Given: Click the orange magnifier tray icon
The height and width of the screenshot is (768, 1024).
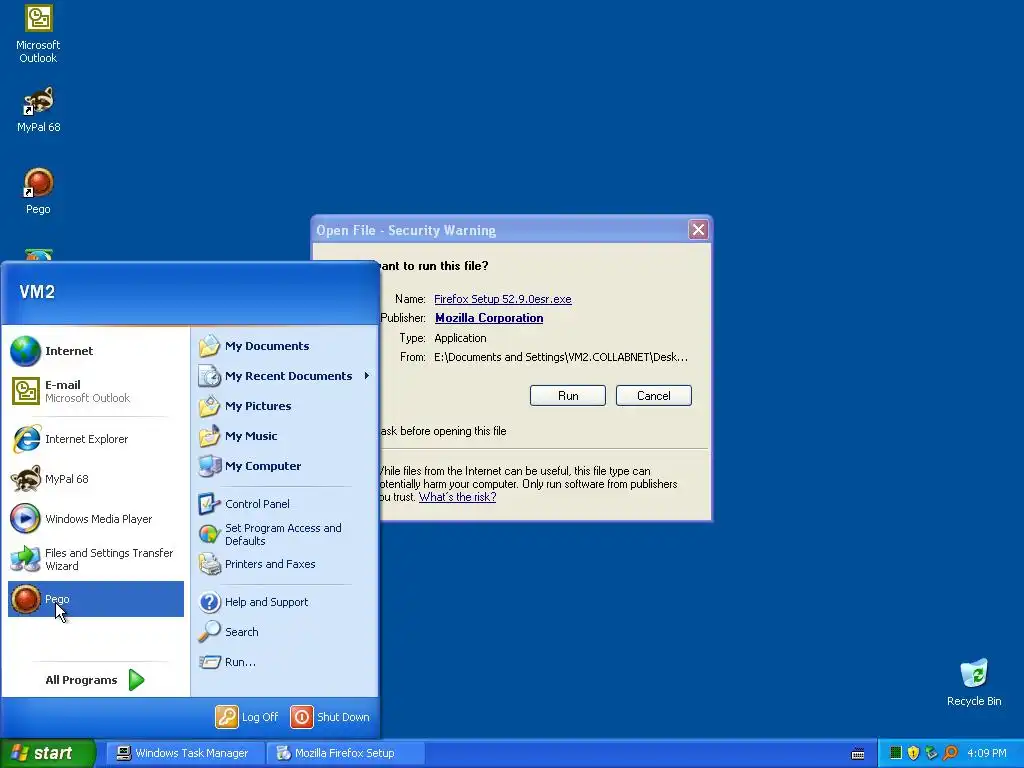Looking at the screenshot, I should [950, 753].
